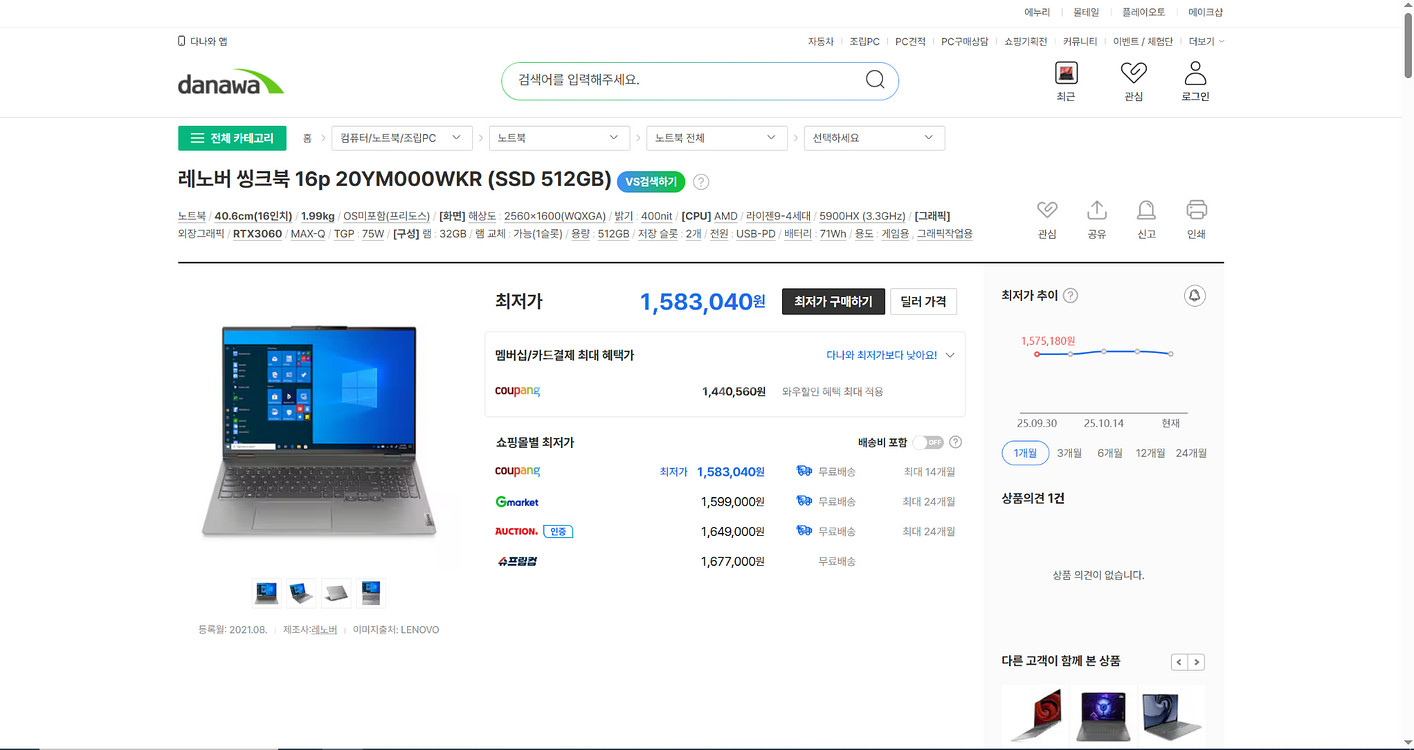The height and width of the screenshot is (750, 1414).
Task: Click the help icon beside VS검색하기
Action: 701,182
